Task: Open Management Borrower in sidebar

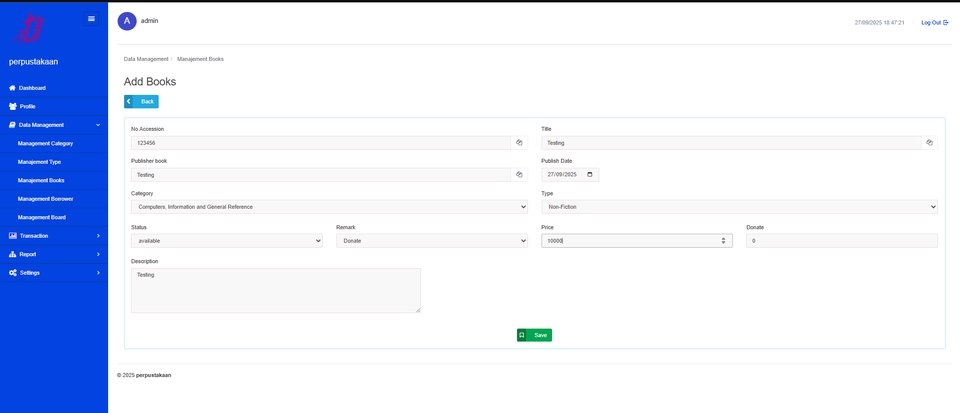Action: click(46, 199)
